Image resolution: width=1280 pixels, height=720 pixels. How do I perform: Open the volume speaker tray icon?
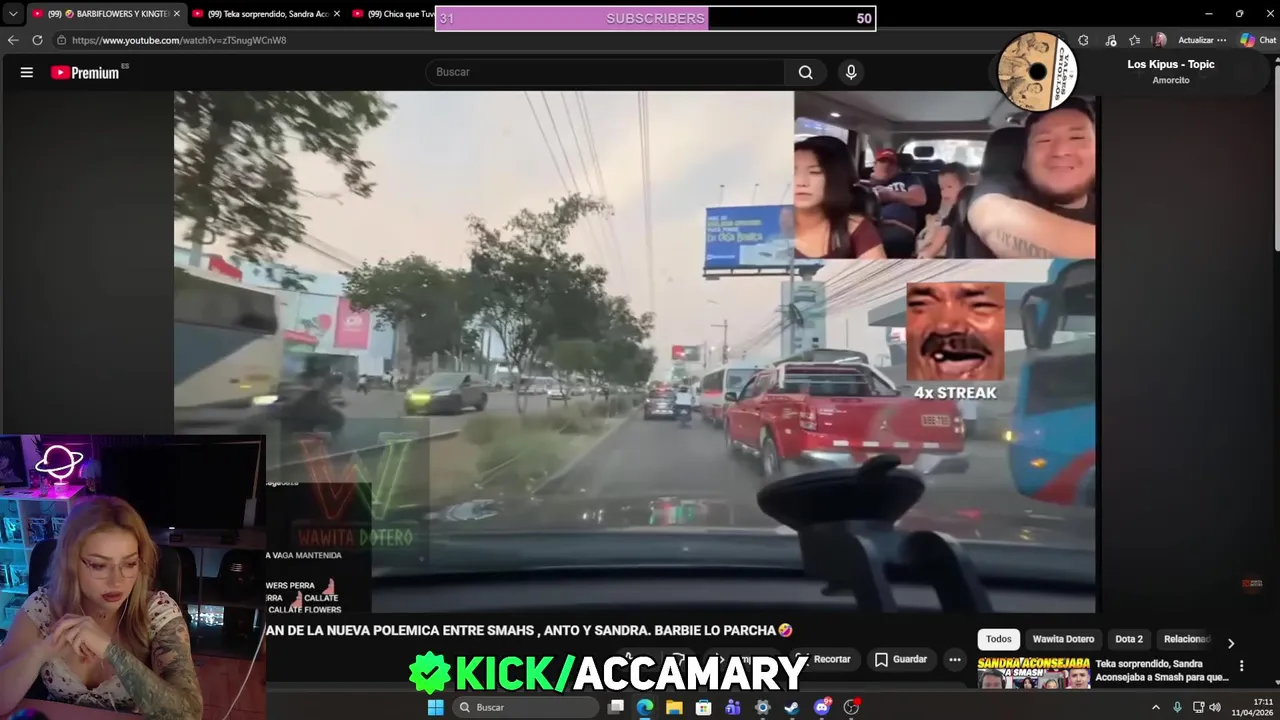tap(1215, 707)
